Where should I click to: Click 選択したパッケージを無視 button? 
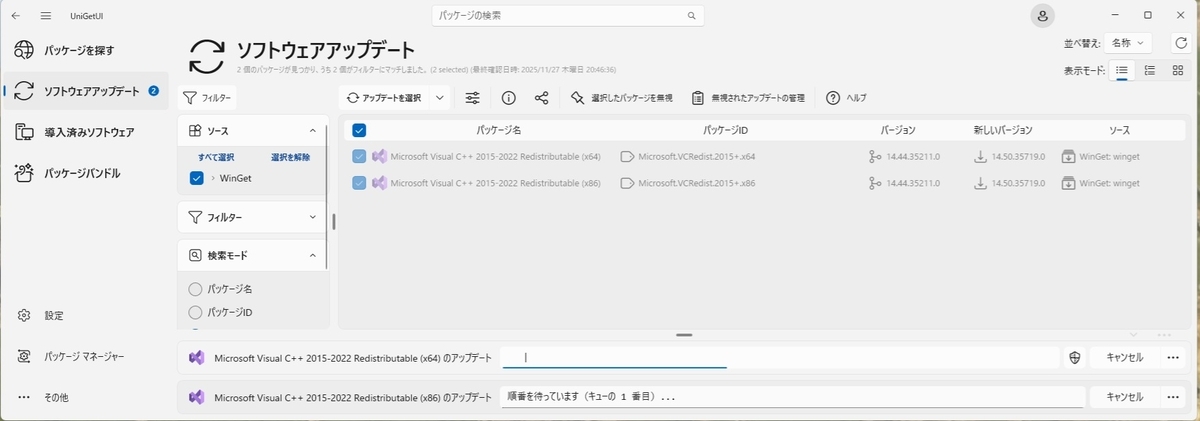tap(621, 98)
